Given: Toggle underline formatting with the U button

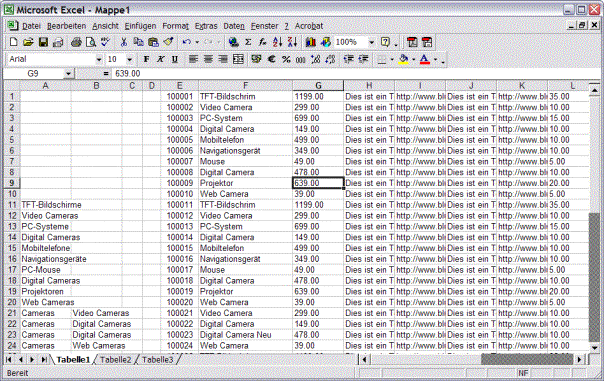Looking at the screenshot, I should 175,59.
